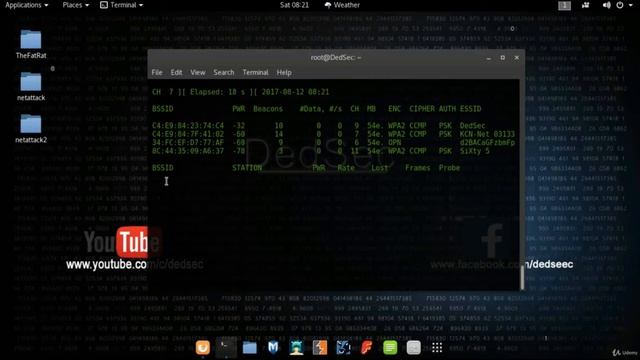Open the Files folder icon in dock

click(x=249, y=348)
